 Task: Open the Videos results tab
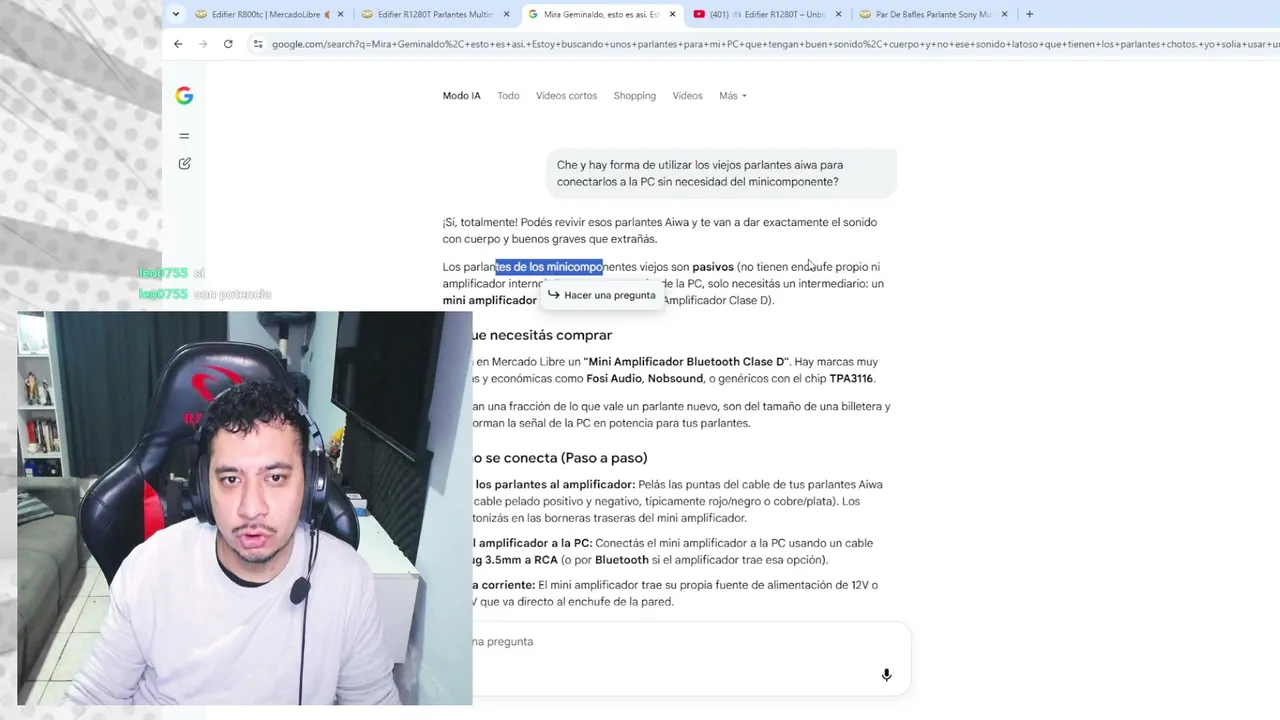pyautogui.click(x=687, y=96)
